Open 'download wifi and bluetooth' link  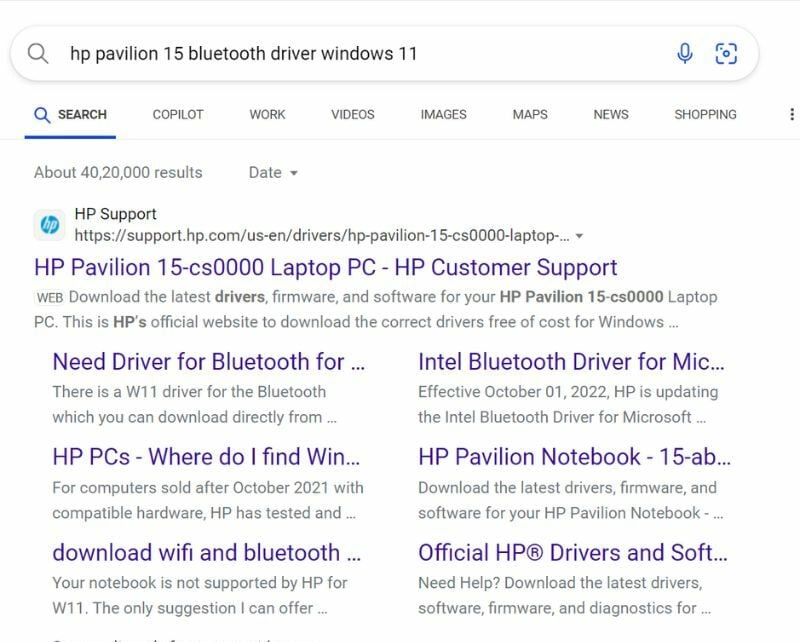tap(207, 553)
